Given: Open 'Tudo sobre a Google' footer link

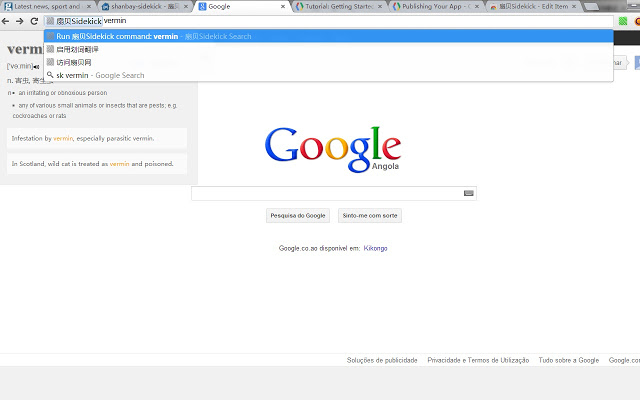Looking at the screenshot, I should click(x=569, y=360).
